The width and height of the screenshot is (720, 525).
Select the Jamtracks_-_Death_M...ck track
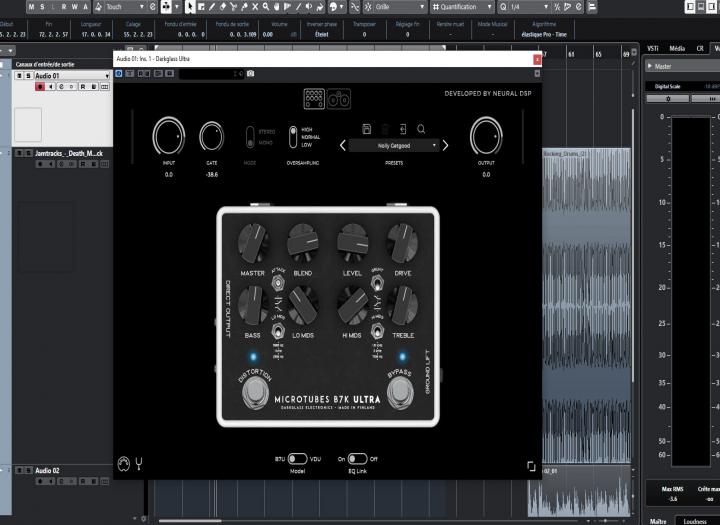(x=69, y=153)
